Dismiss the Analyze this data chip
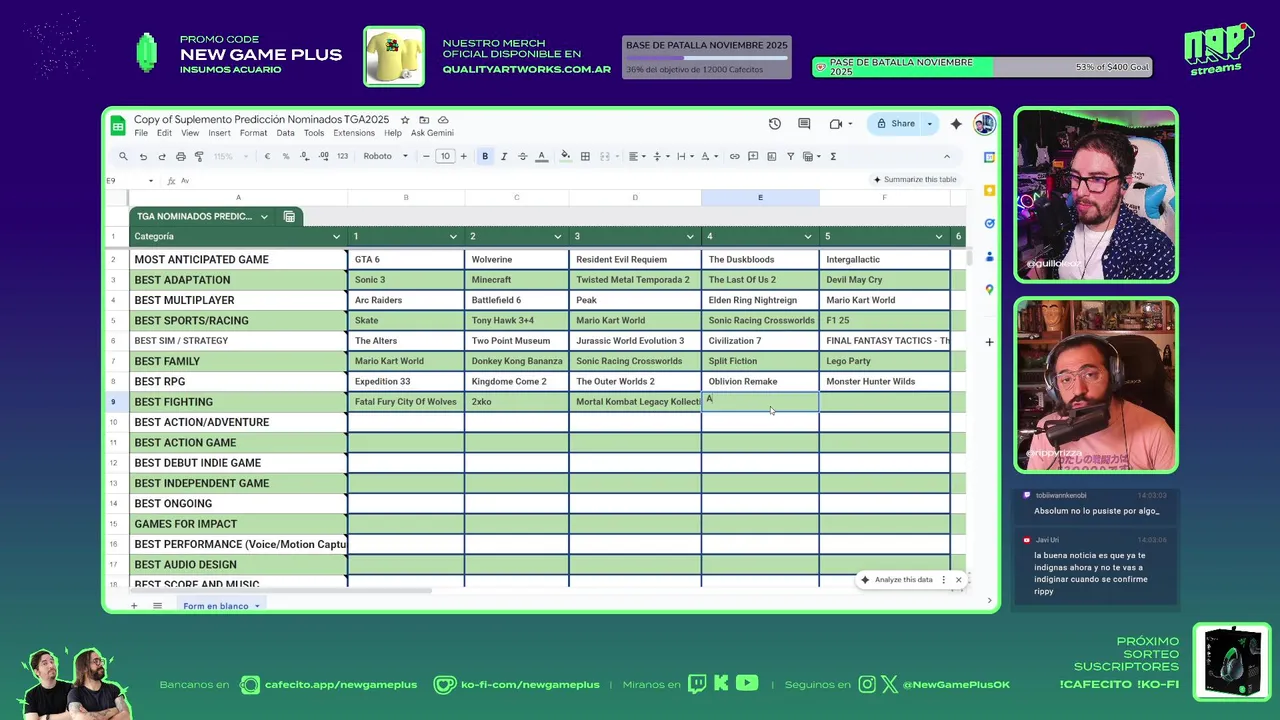This screenshot has width=1280, height=720. coord(958,580)
